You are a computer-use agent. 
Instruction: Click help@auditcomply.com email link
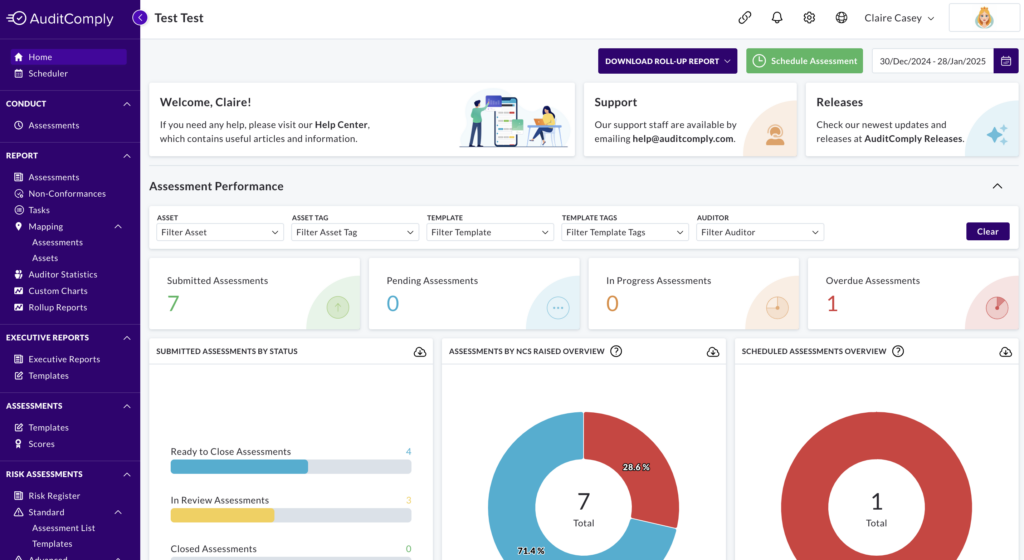[682, 138]
